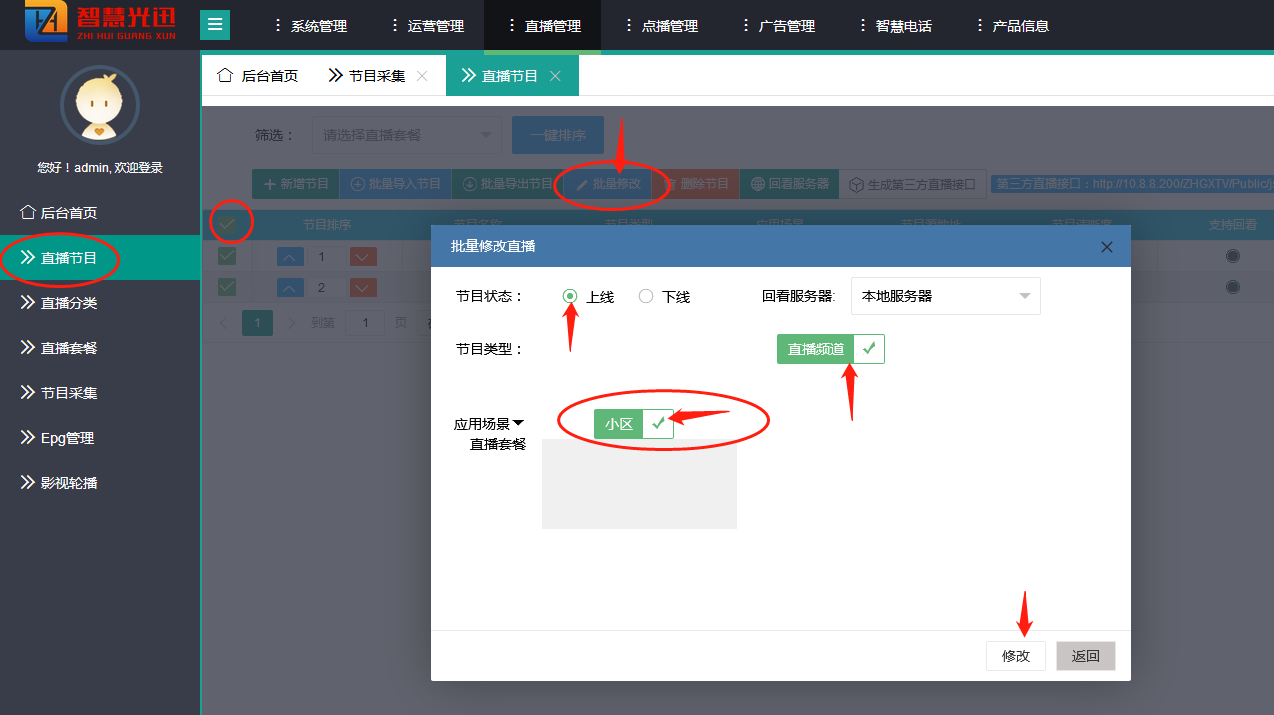Go to the previous page arrow

[x=223, y=322]
